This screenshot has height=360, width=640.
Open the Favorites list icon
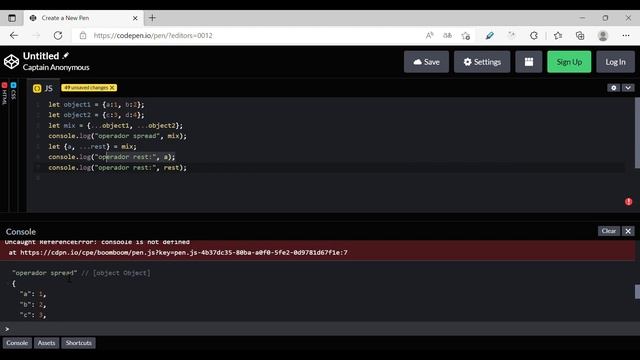click(x=558, y=36)
